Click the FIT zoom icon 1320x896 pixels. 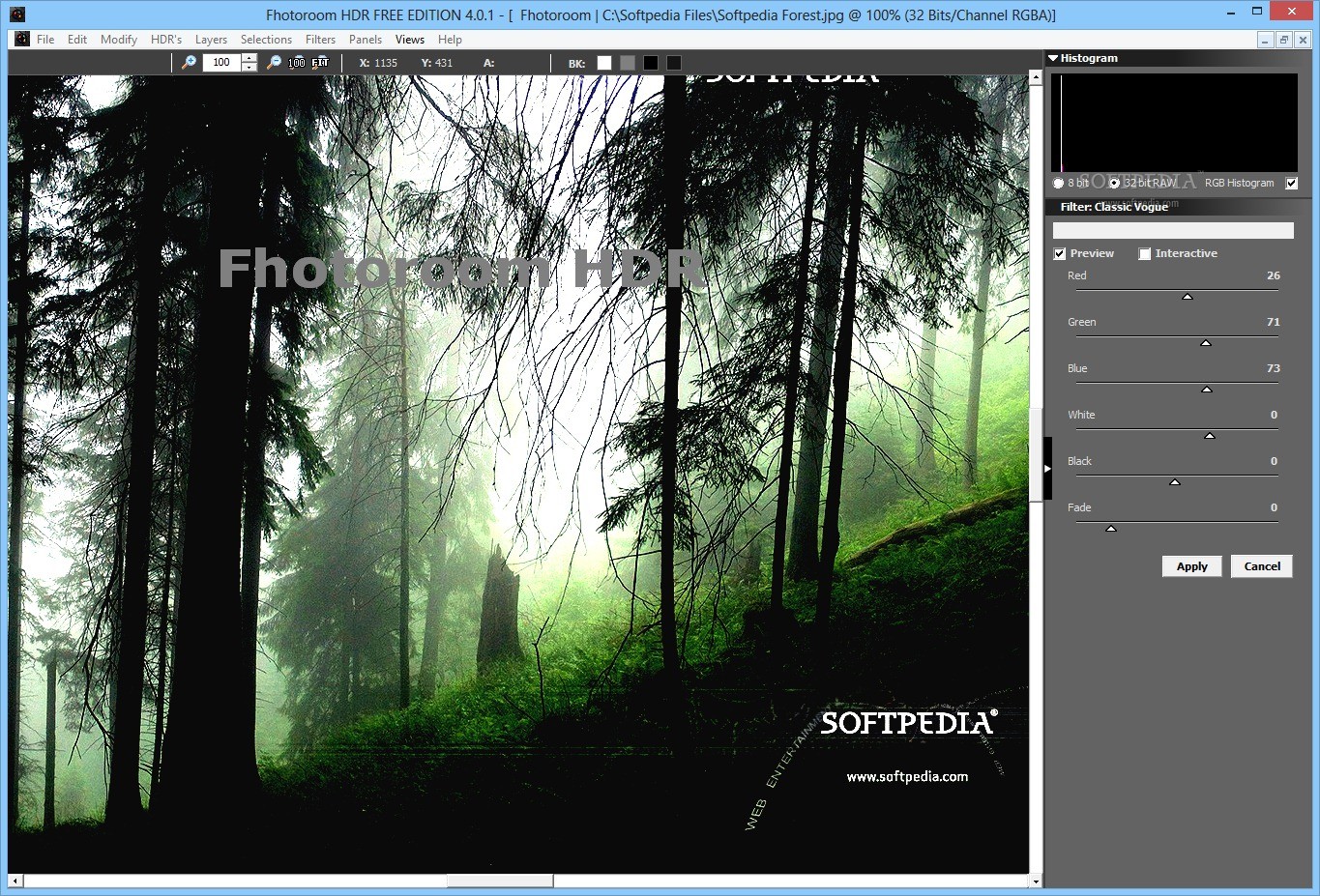(320, 62)
